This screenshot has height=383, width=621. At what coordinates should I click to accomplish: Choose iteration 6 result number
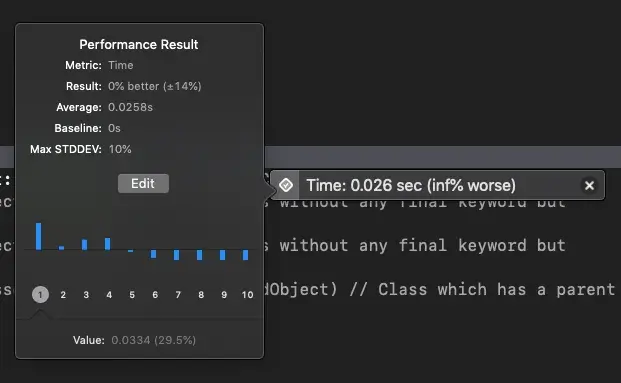(x=155, y=295)
